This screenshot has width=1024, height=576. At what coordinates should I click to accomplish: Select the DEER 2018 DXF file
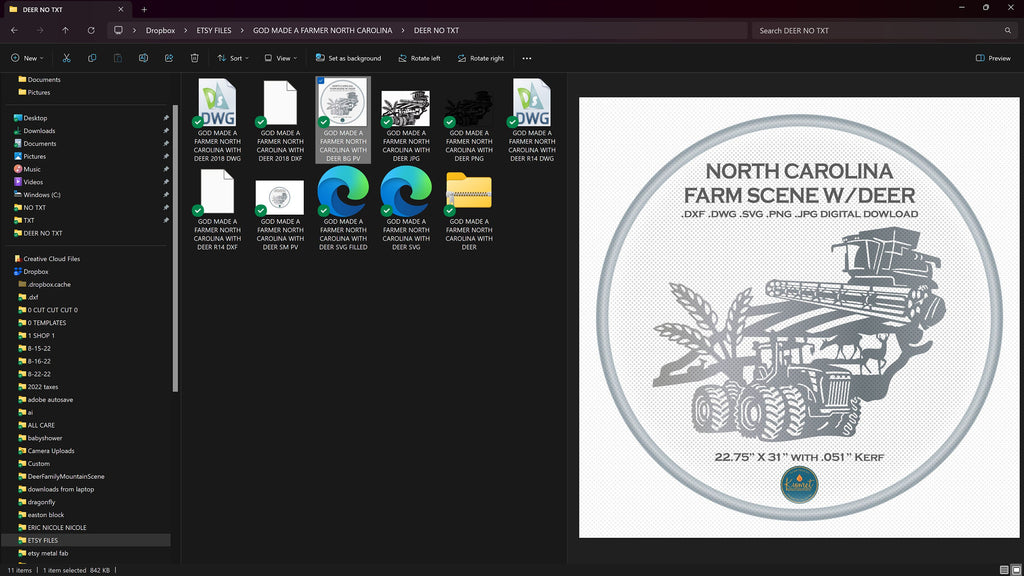pyautogui.click(x=280, y=120)
